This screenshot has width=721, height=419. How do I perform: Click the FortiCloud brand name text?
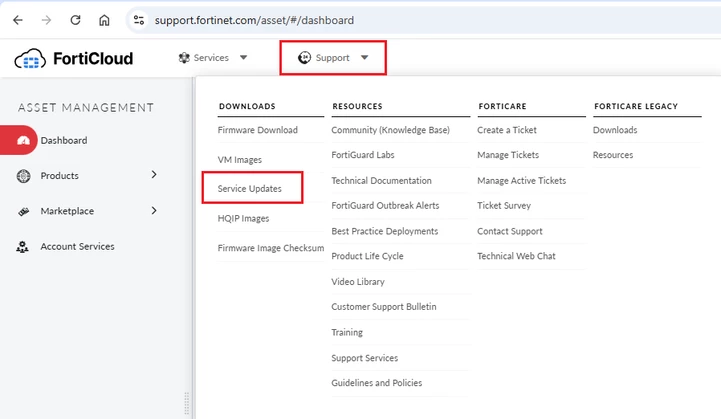93,58
